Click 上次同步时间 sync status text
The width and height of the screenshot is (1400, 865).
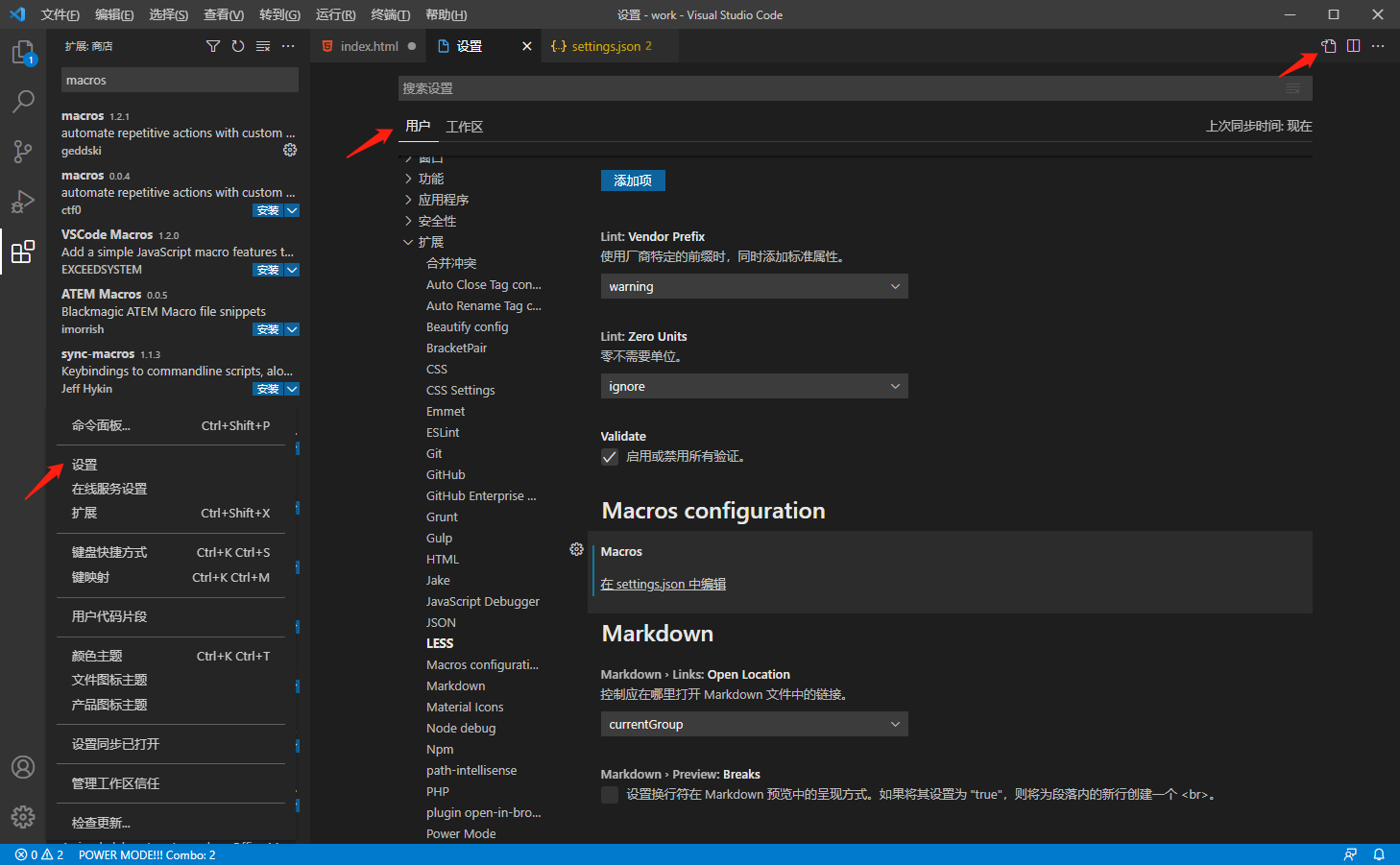tap(1259, 126)
